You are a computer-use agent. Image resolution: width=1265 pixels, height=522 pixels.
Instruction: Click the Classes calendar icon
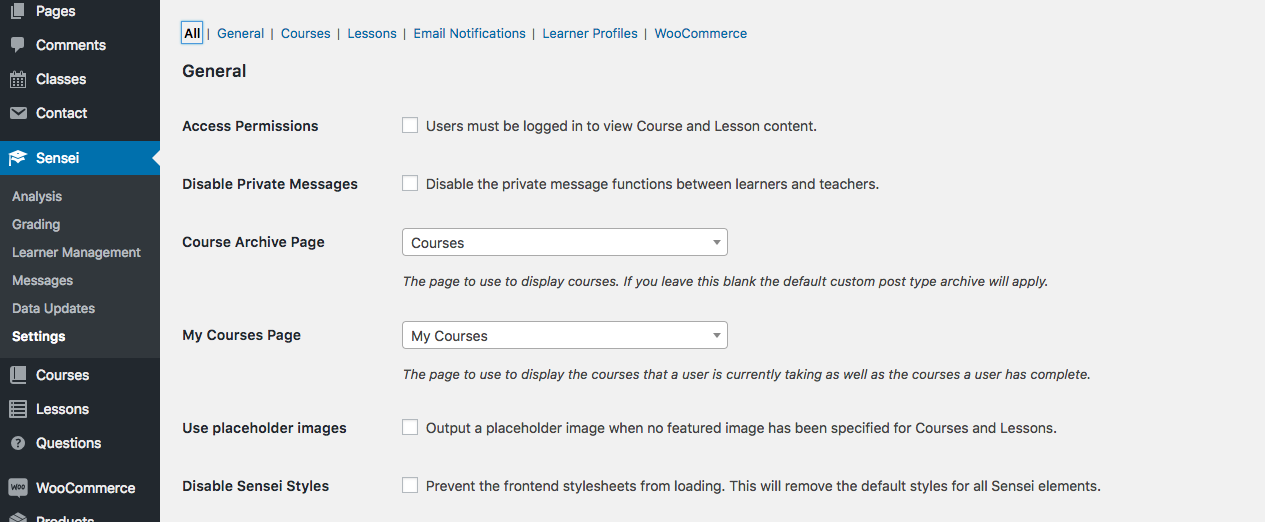point(18,79)
